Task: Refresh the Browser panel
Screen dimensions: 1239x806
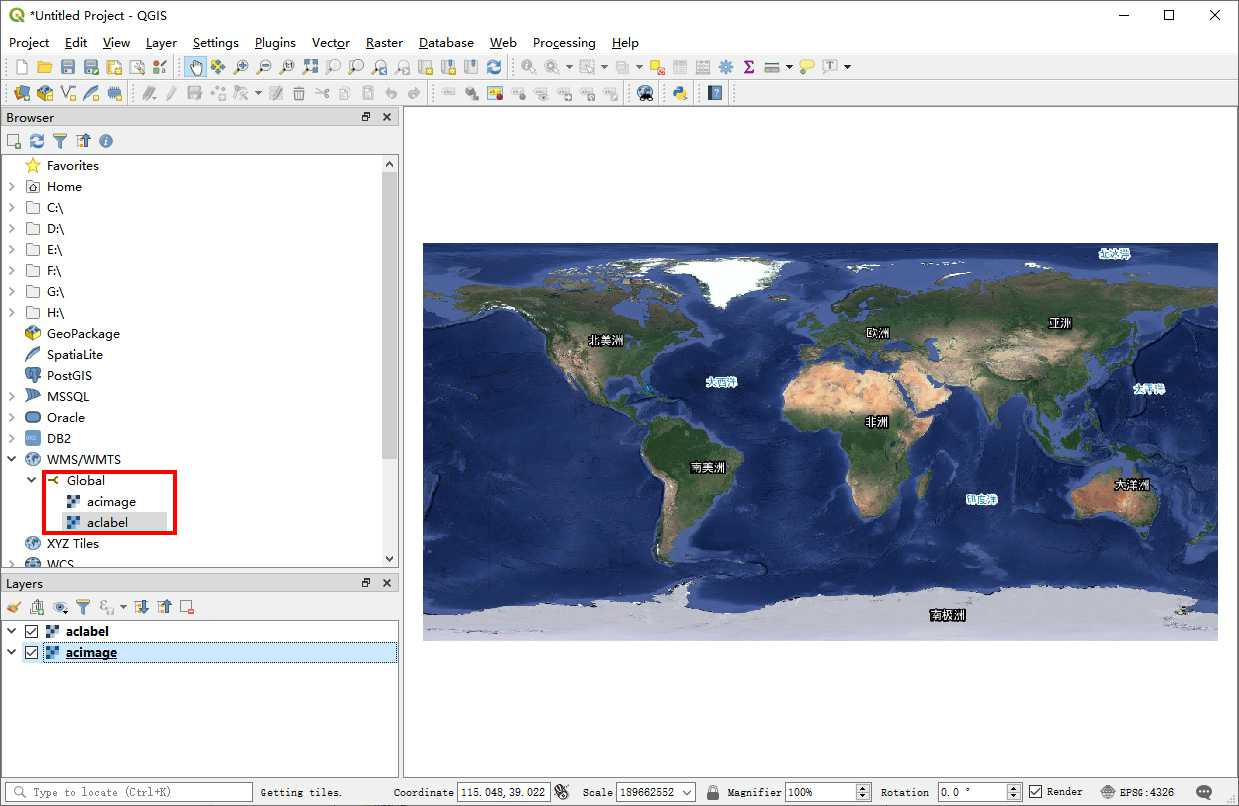Action: (37, 141)
